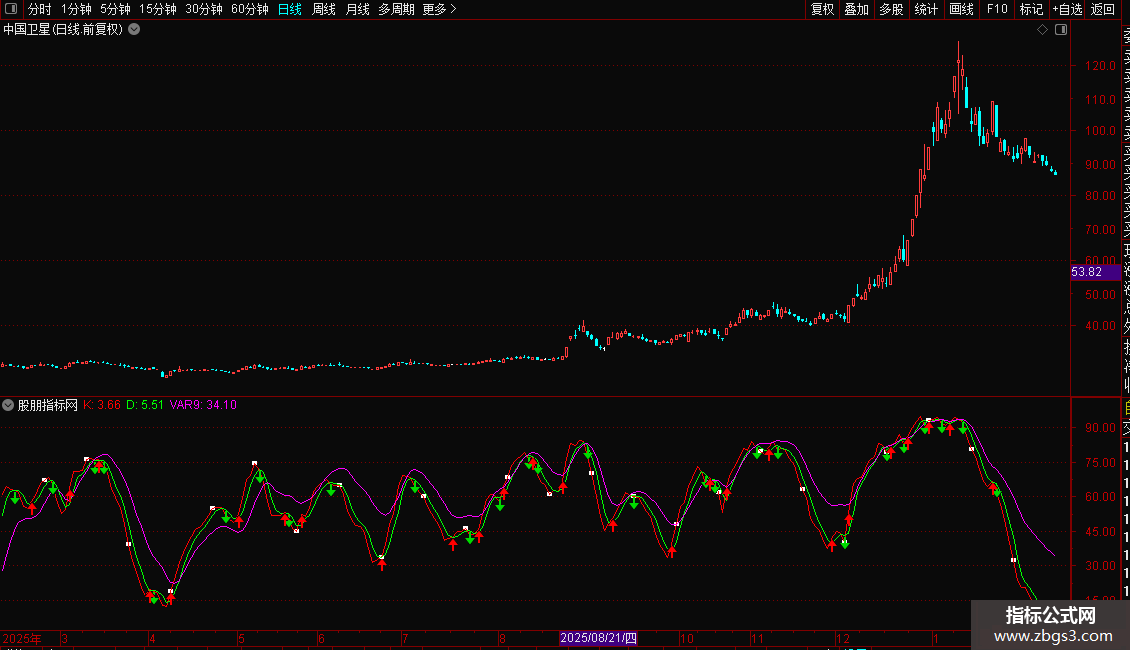Click month 4 on the time axis
Screen dimensions: 1130x650
(x=152, y=638)
